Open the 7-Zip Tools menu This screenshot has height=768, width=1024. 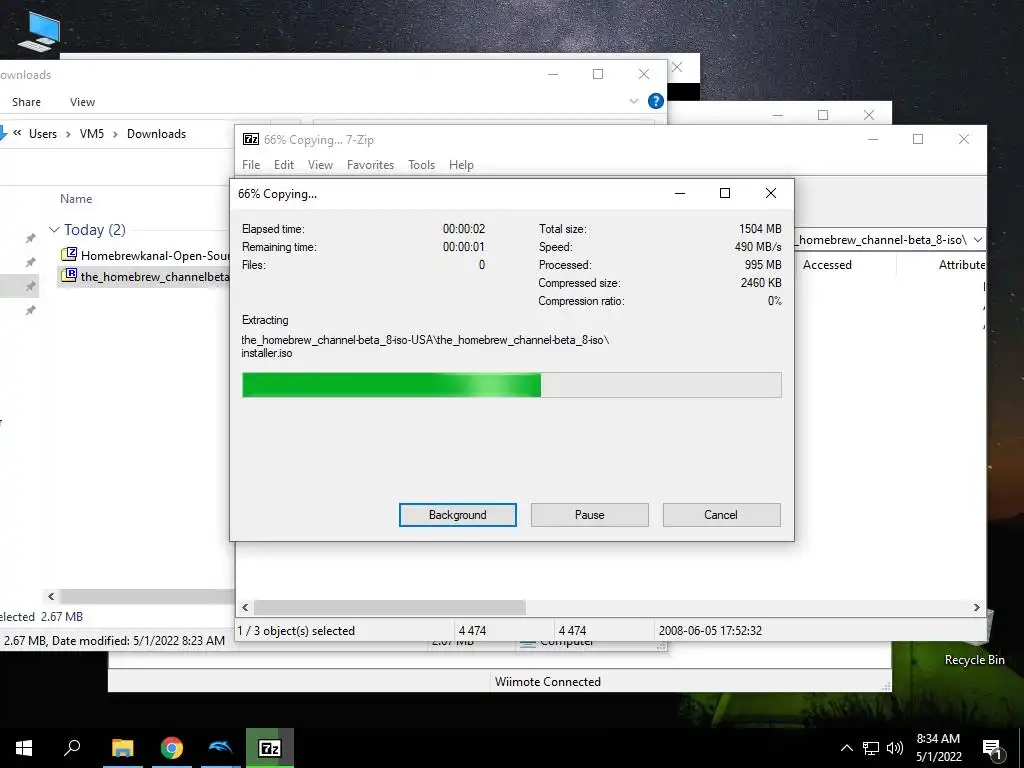[421, 165]
